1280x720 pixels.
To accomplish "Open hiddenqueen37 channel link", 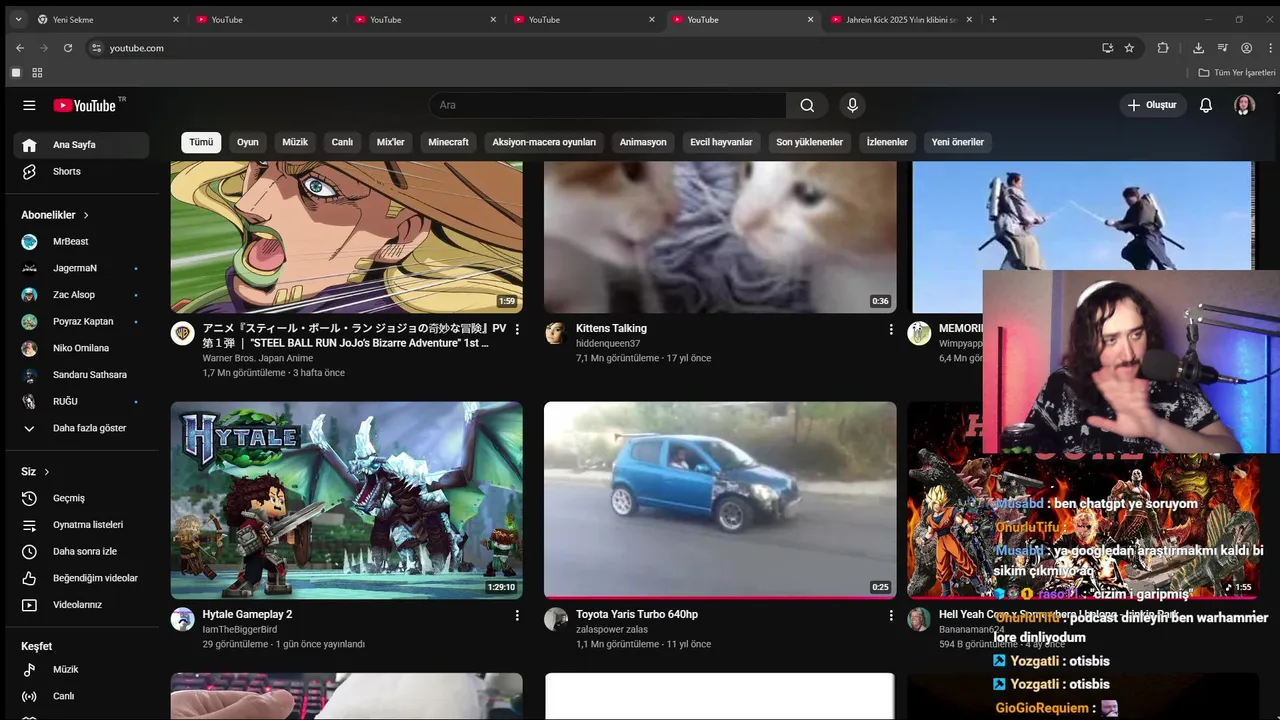I will point(608,344).
